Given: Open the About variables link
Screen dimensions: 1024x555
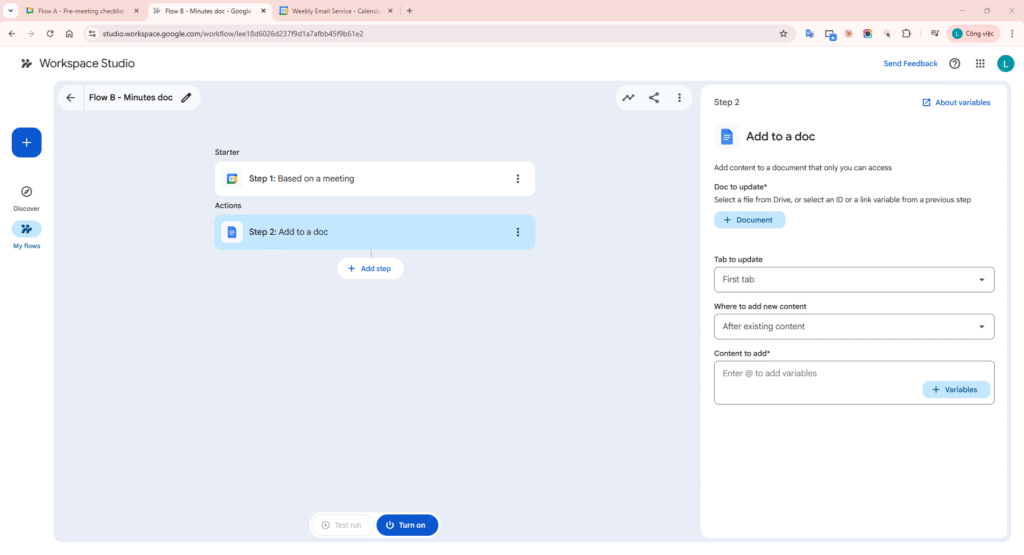Looking at the screenshot, I should click(x=956, y=102).
